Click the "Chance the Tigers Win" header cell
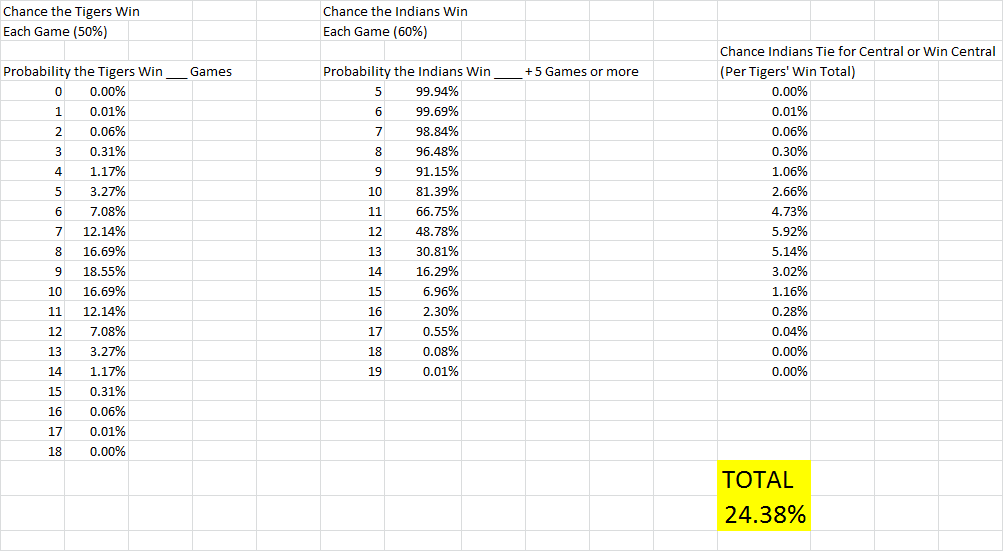Screen dimensions: 1003x551 [72, 11]
